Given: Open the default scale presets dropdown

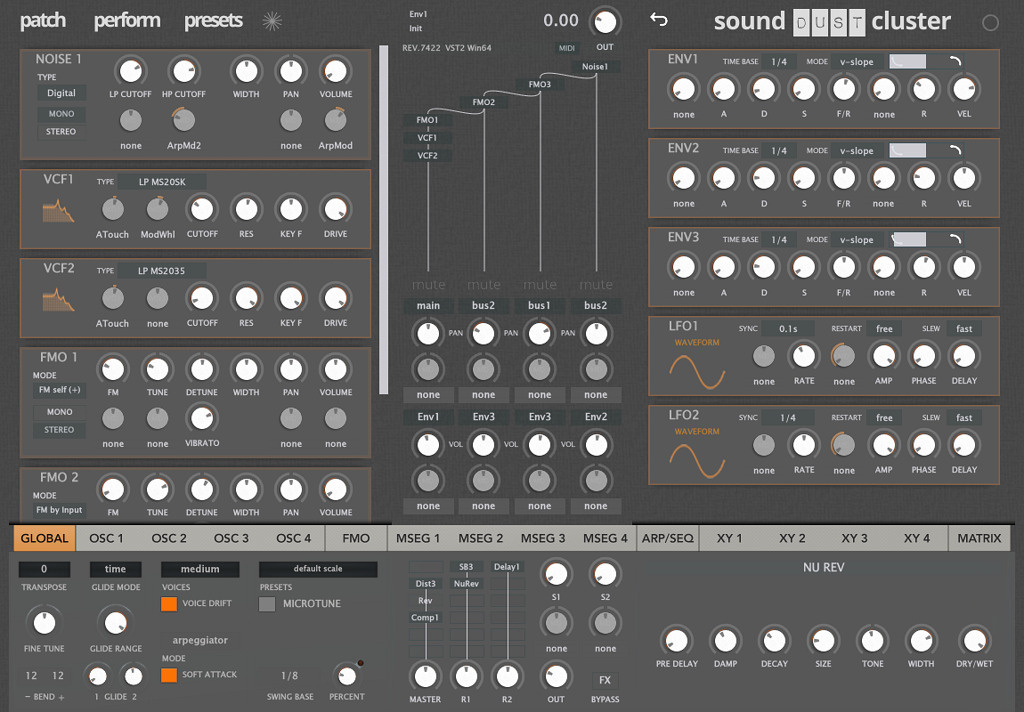Looking at the screenshot, I should pos(318,569).
